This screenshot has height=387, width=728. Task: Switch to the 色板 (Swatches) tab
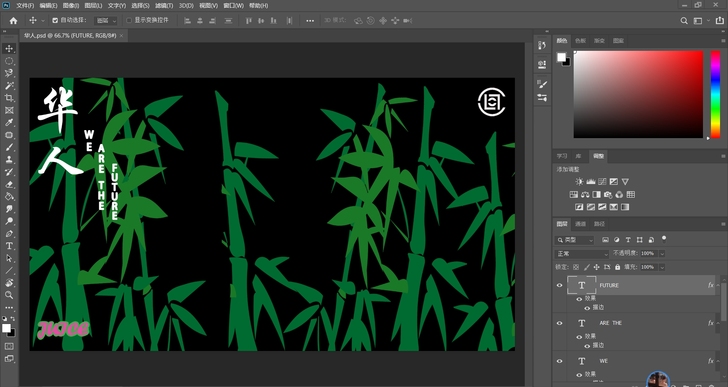coord(580,41)
